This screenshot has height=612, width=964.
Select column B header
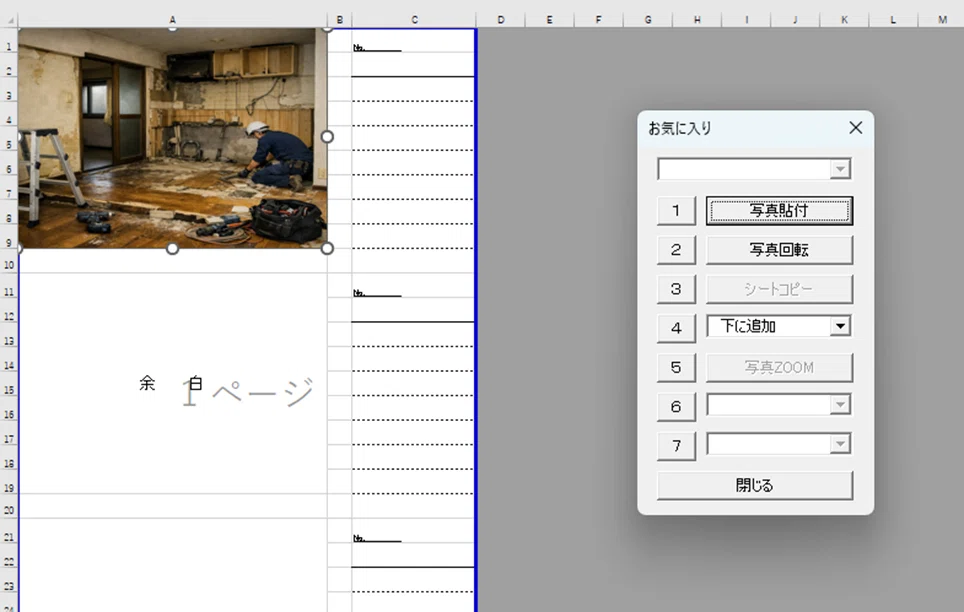339,20
